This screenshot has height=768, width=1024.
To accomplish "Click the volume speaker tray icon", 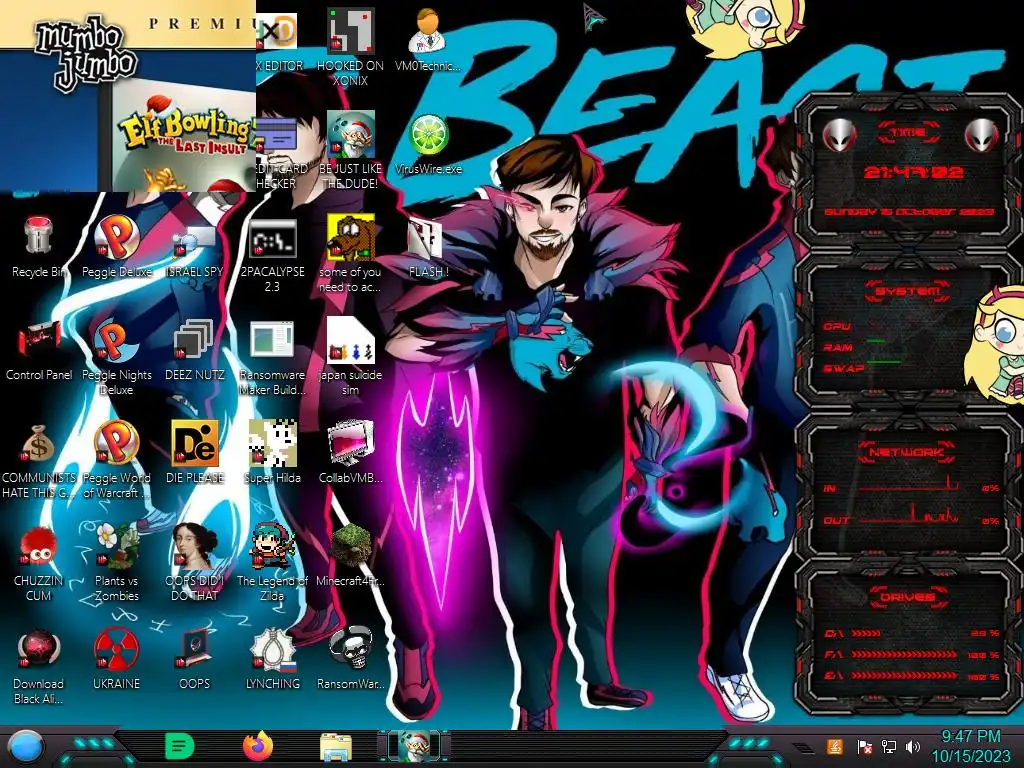I will (x=913, y=747).
